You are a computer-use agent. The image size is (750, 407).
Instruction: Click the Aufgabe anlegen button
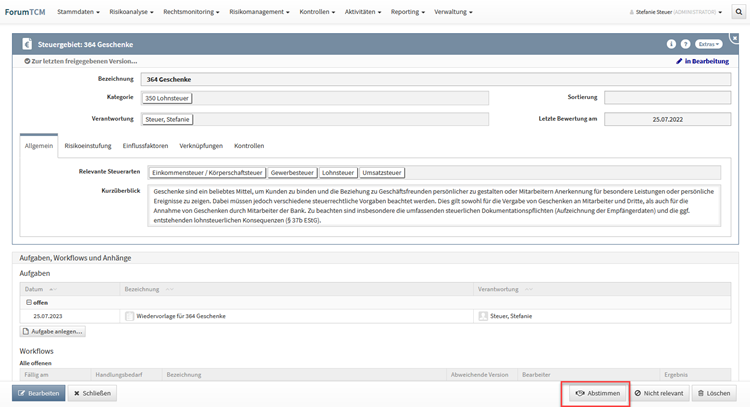click(x=54, y=331)
